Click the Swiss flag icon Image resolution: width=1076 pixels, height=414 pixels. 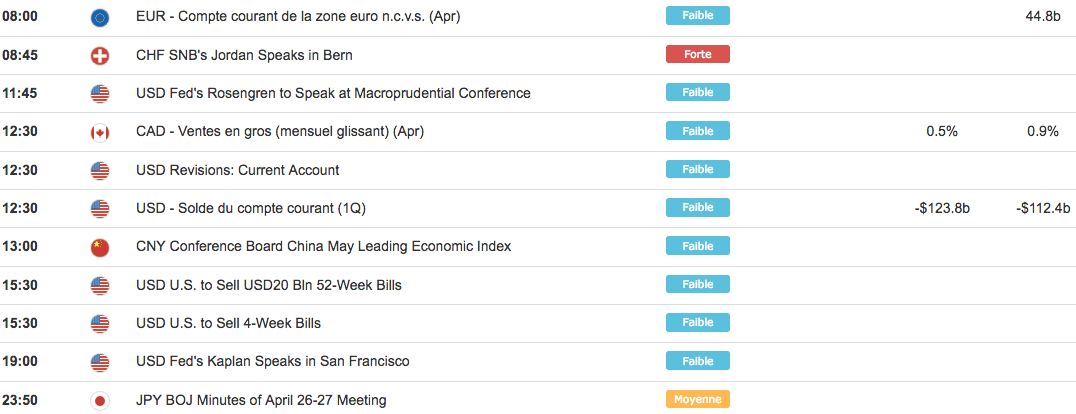coord(99,56)
